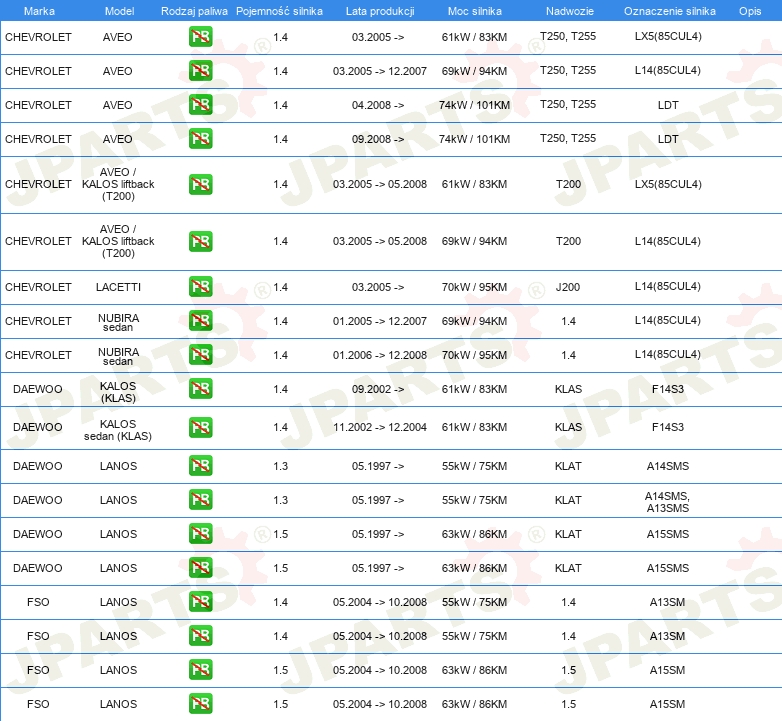The height and width of the screenshot is (721, 782).
Task: Click the 09.2008 -> production date
Action: click(378, 139)
